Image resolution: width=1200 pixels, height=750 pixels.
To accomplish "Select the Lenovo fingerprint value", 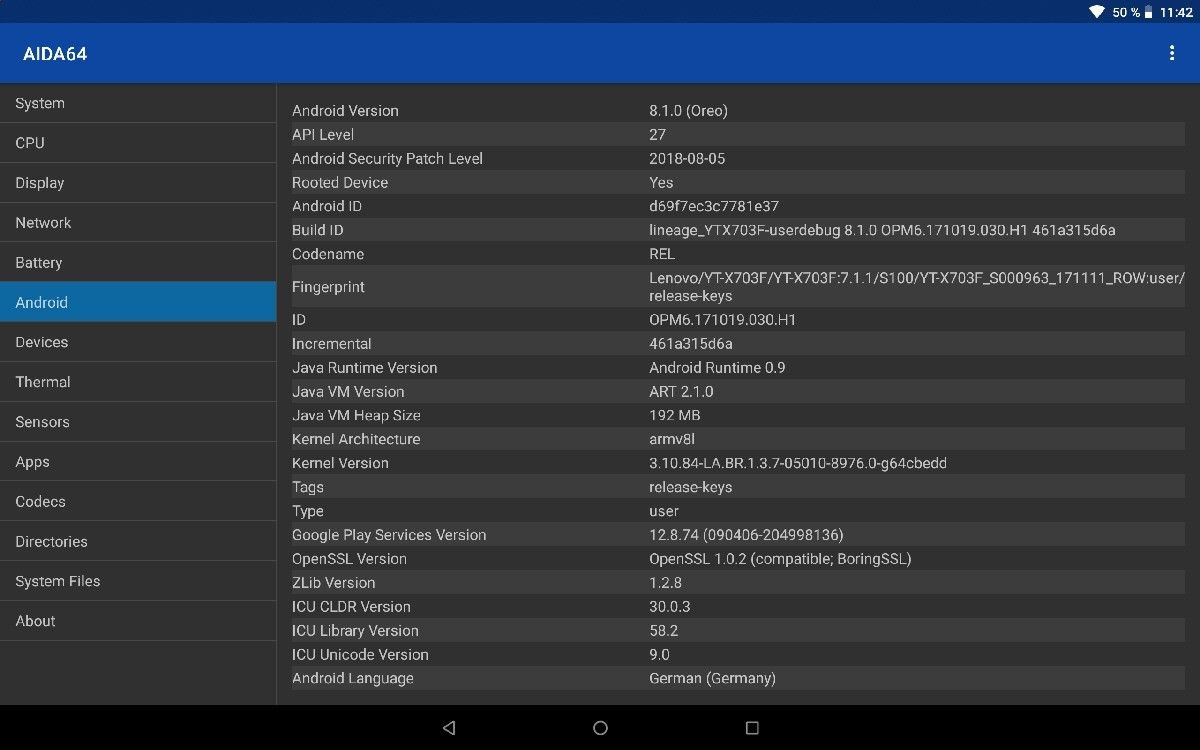I will pyautogui.click(x=917, y=287).
